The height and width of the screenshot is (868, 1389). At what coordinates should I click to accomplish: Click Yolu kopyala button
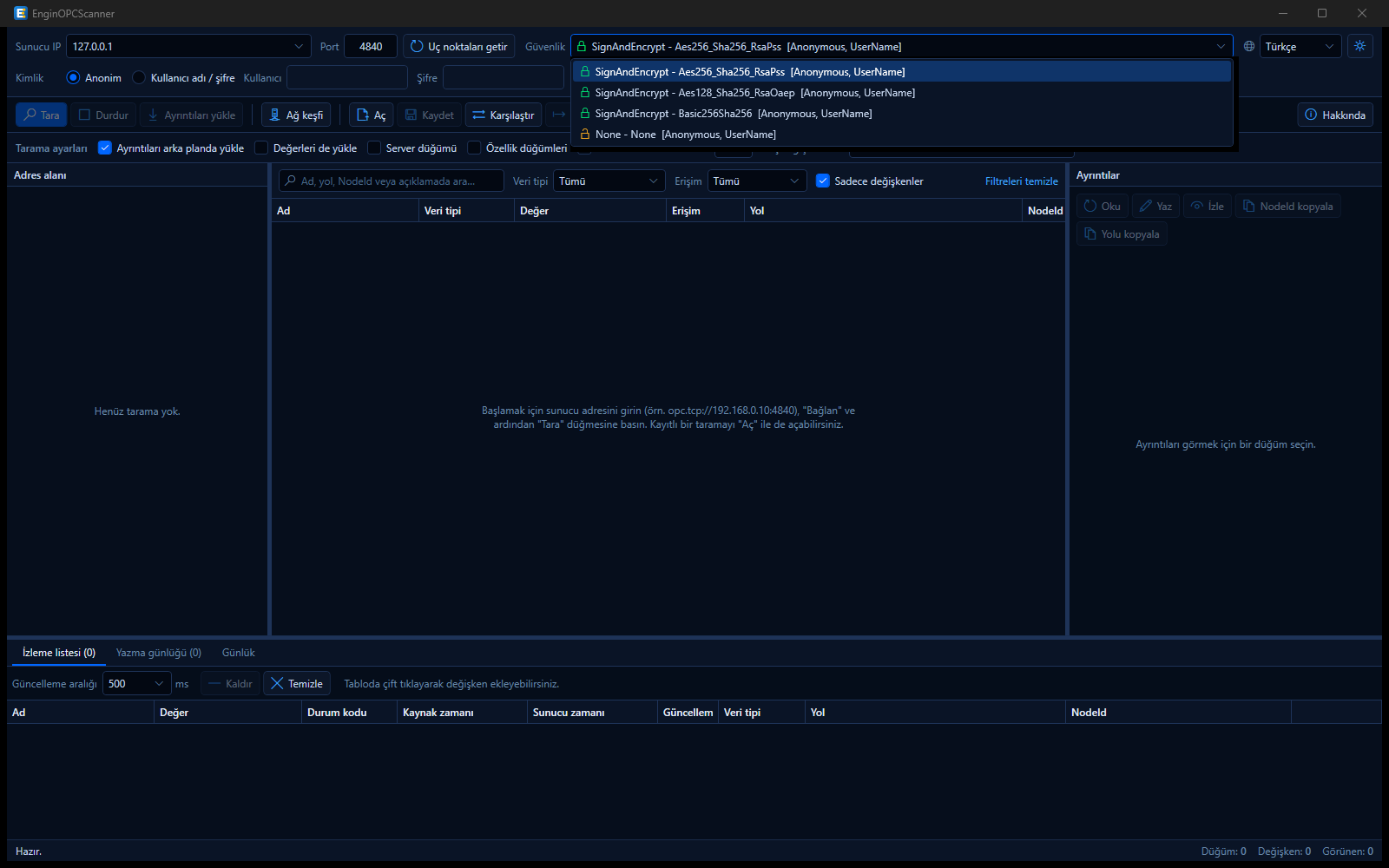pyautogui.click(x=1122, y=233)
